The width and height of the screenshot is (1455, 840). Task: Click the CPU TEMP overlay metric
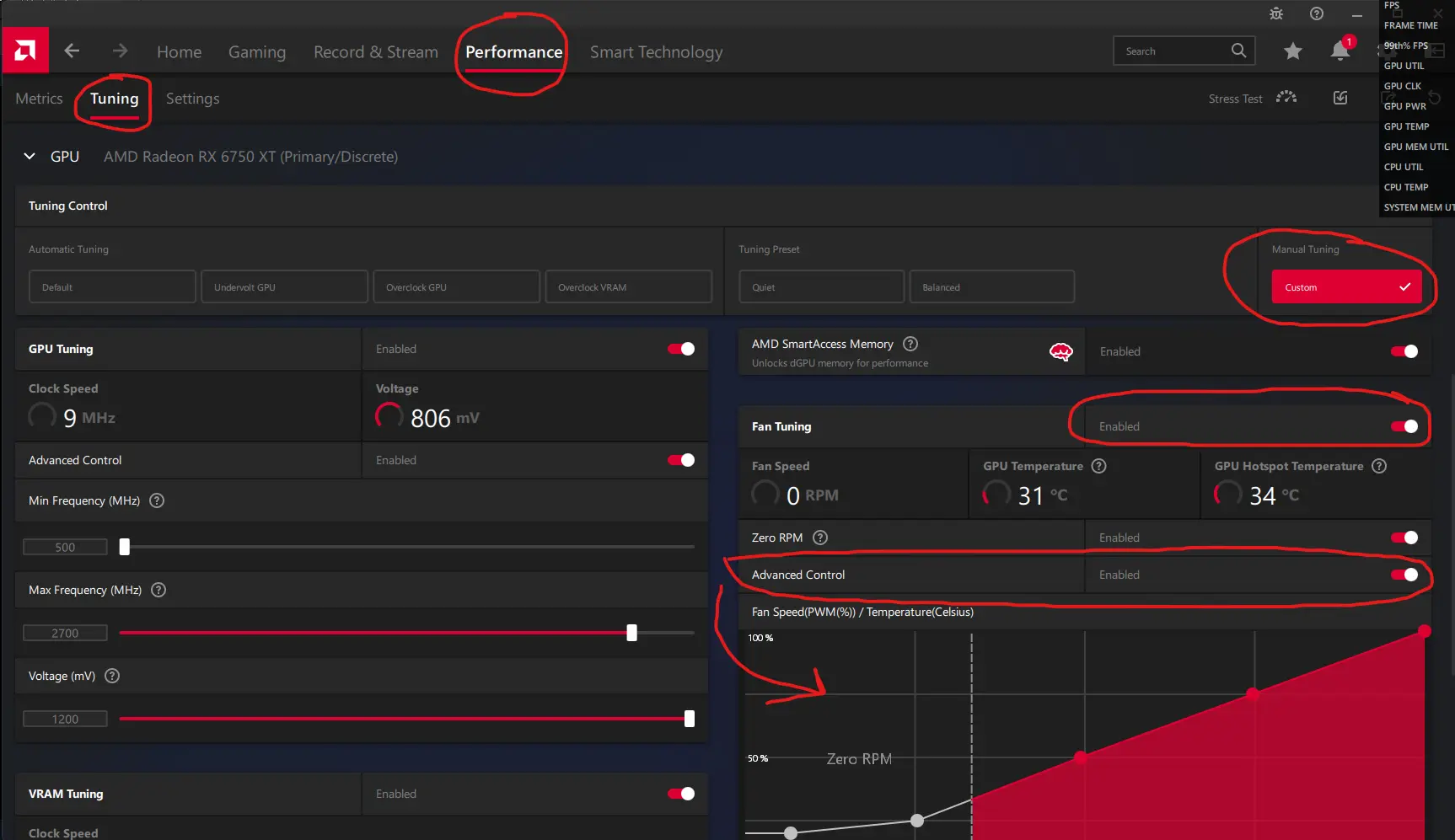tap(1405, 187)
